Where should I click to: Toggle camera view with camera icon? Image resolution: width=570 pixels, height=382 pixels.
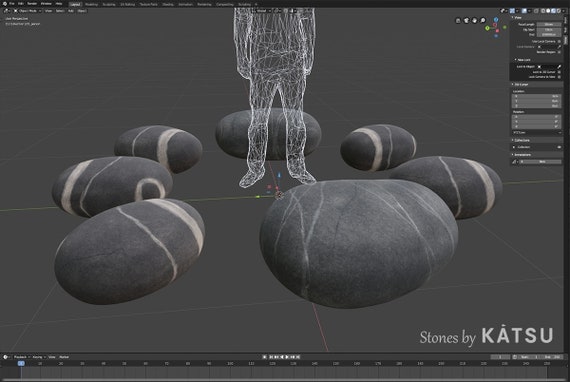click(x=466, y=20)
